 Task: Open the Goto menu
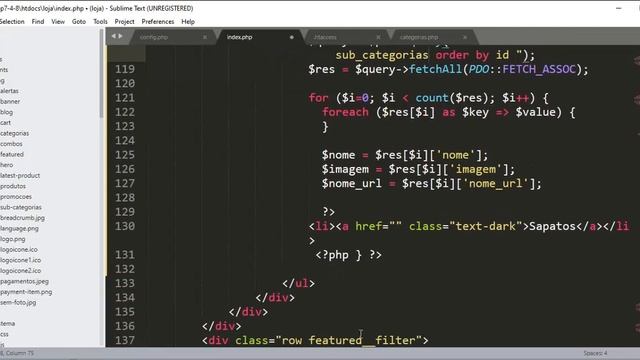[79, 22]
